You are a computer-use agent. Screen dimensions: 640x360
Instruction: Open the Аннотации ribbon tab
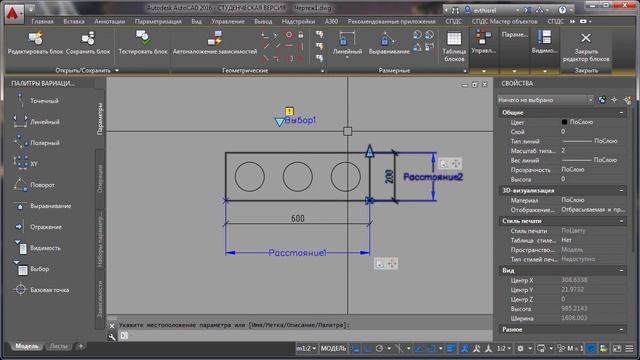tap(109, 21)
